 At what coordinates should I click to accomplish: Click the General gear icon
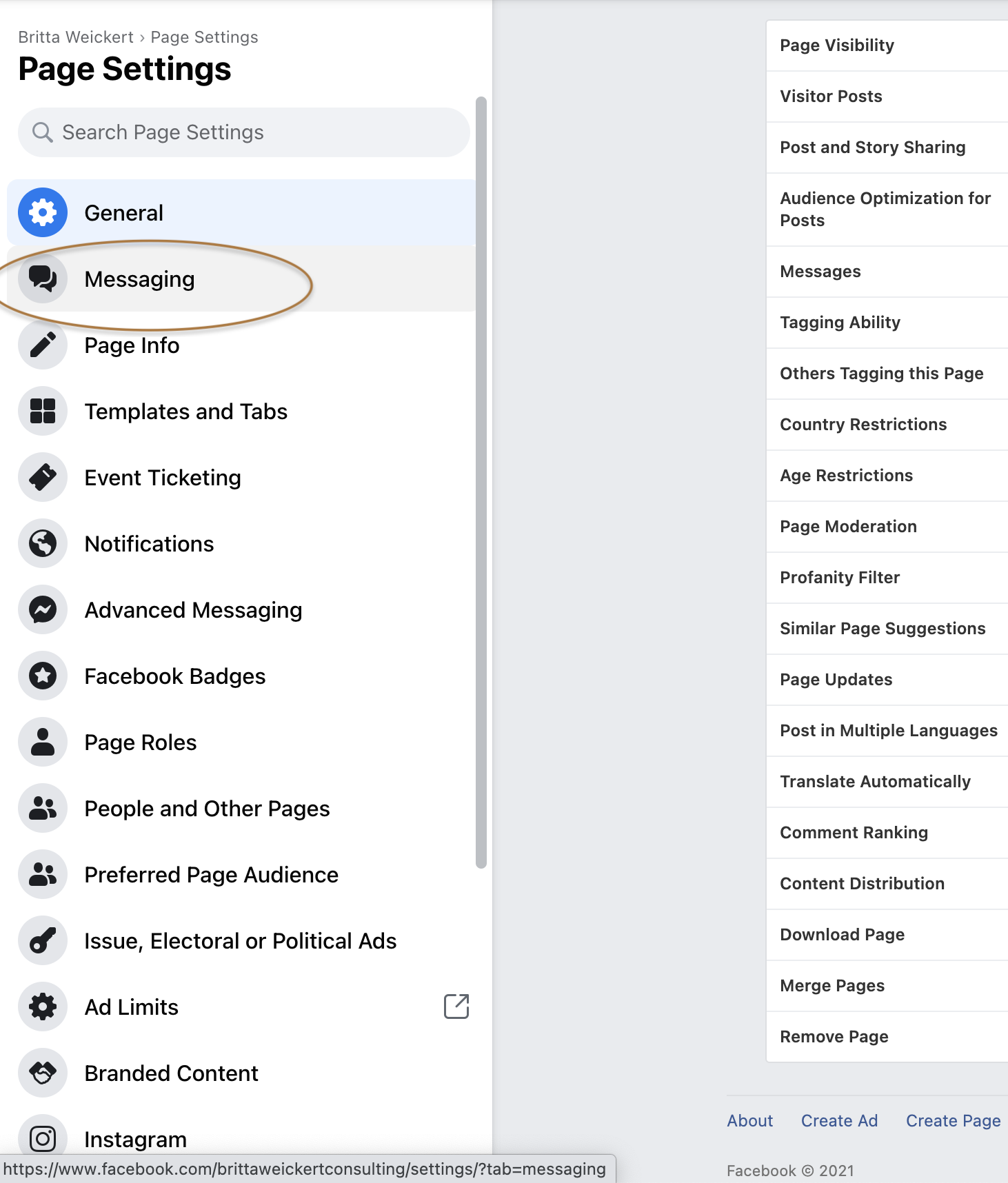(43, 212)
